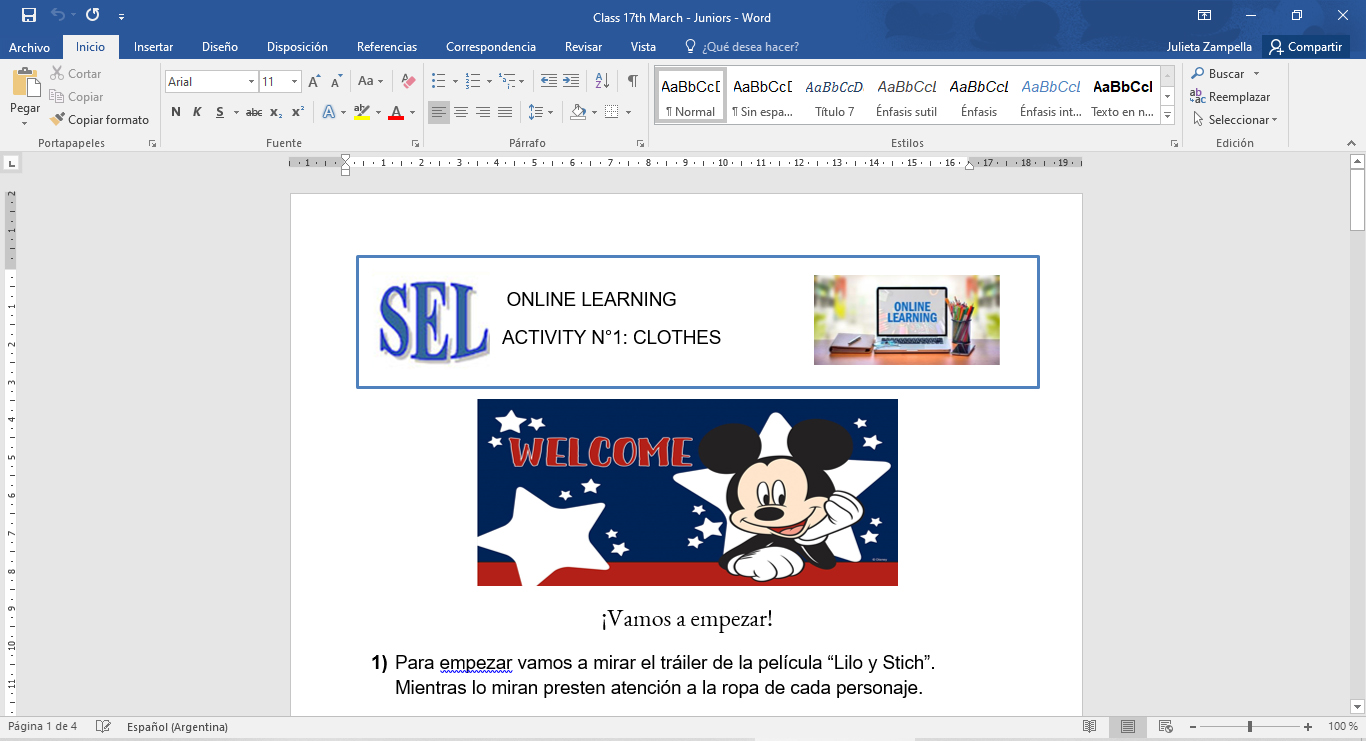Image resolution: width=1366 pixels, height=741 pixels.
Task: Click Cortar with the scissors icon
Action: (76, 74)
